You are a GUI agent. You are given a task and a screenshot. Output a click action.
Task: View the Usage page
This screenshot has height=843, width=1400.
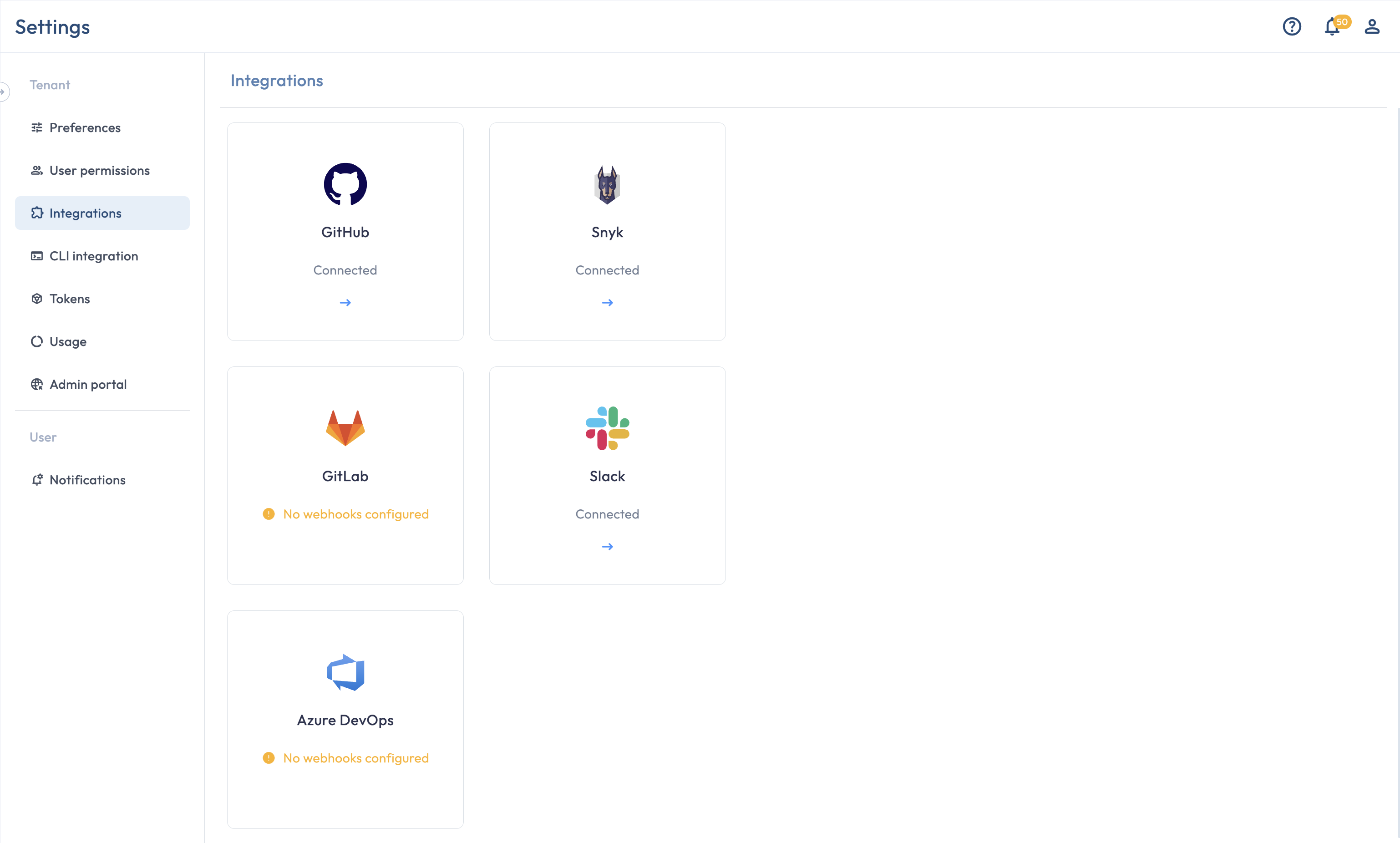pyautogui.click(x=102, y=341)
